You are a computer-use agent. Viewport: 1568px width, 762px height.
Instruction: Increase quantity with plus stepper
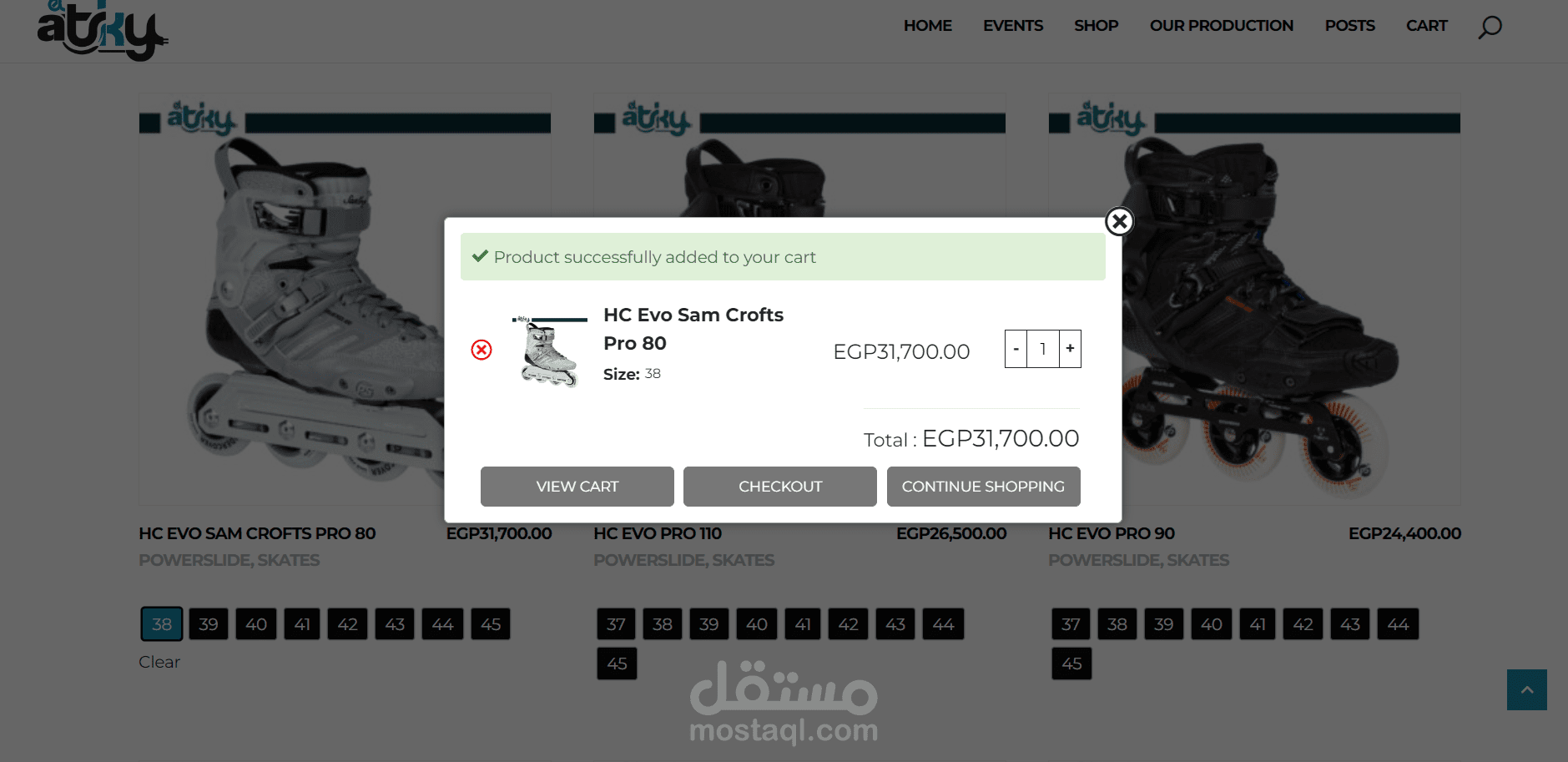point(1070,349)
